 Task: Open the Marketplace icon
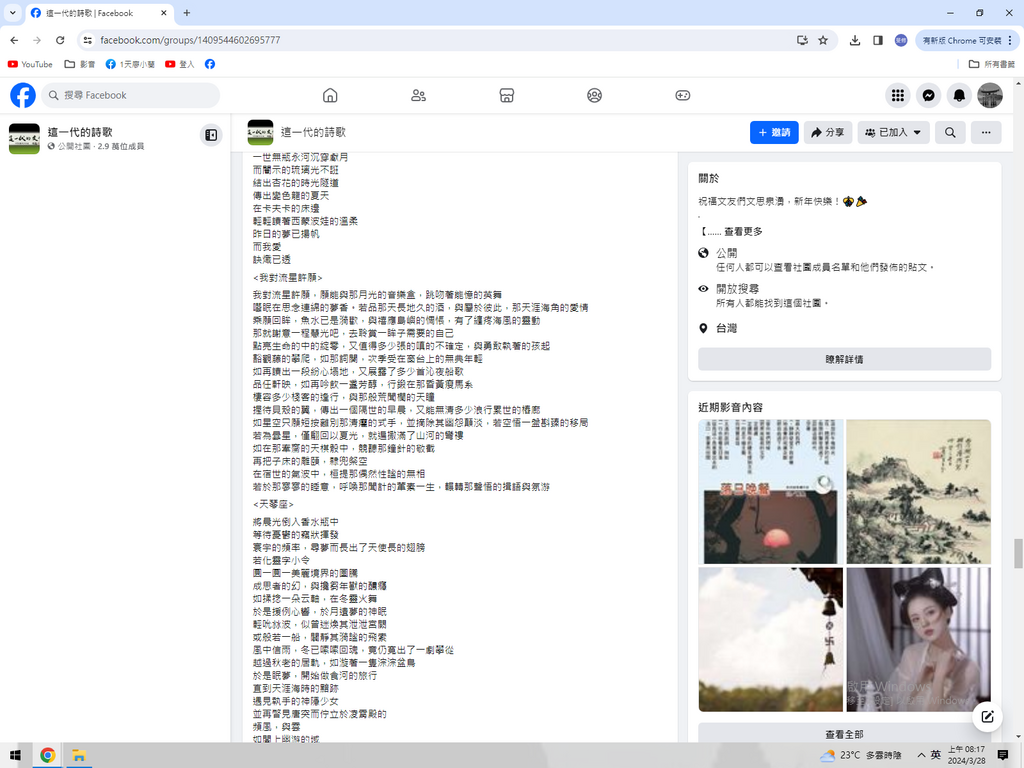pos(506,95)
